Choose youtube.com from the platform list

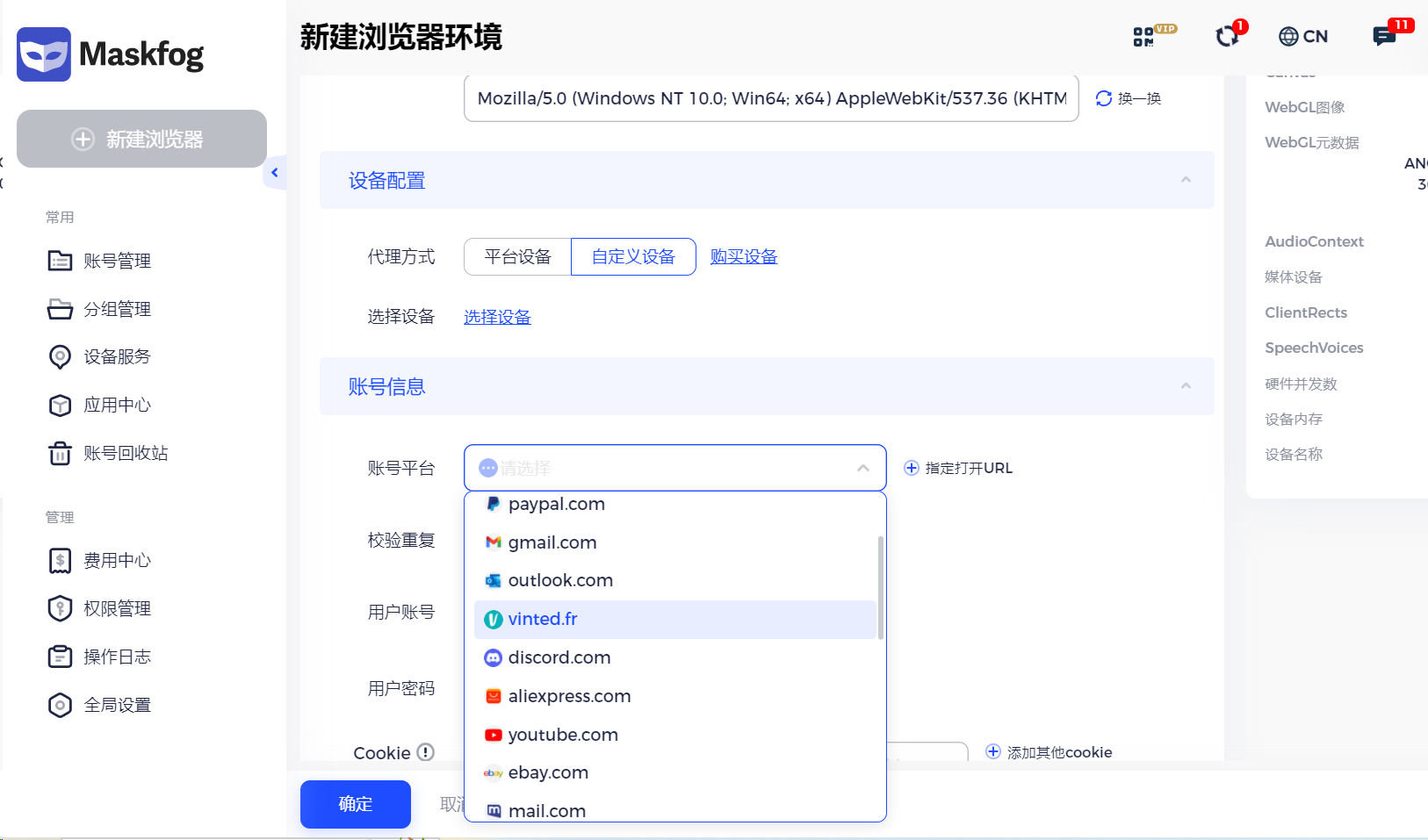click(674, 735)
